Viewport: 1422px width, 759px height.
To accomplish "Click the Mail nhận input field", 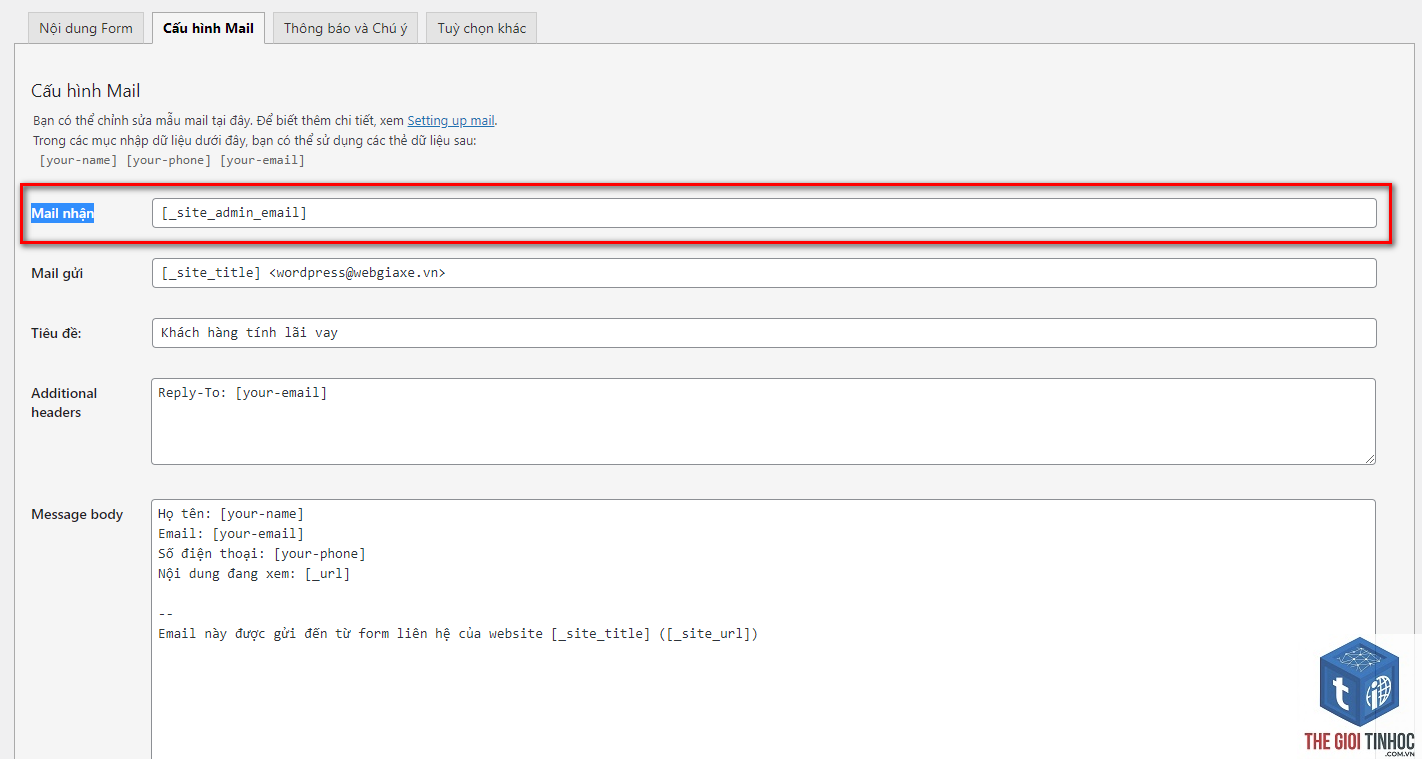I will 764,213.
